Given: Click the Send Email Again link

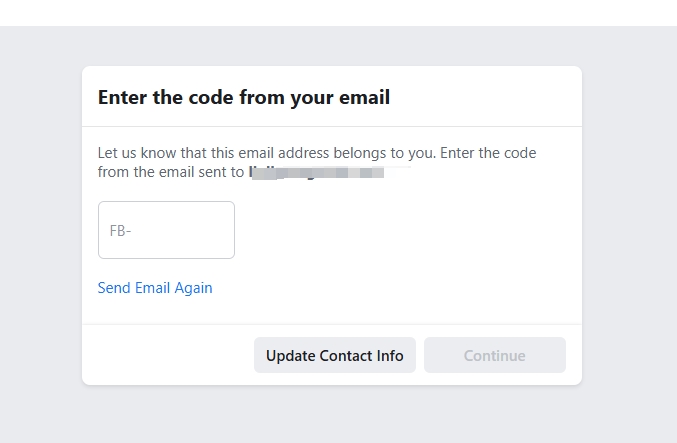Looking at the screenshot, I should [x=155, y=288].
